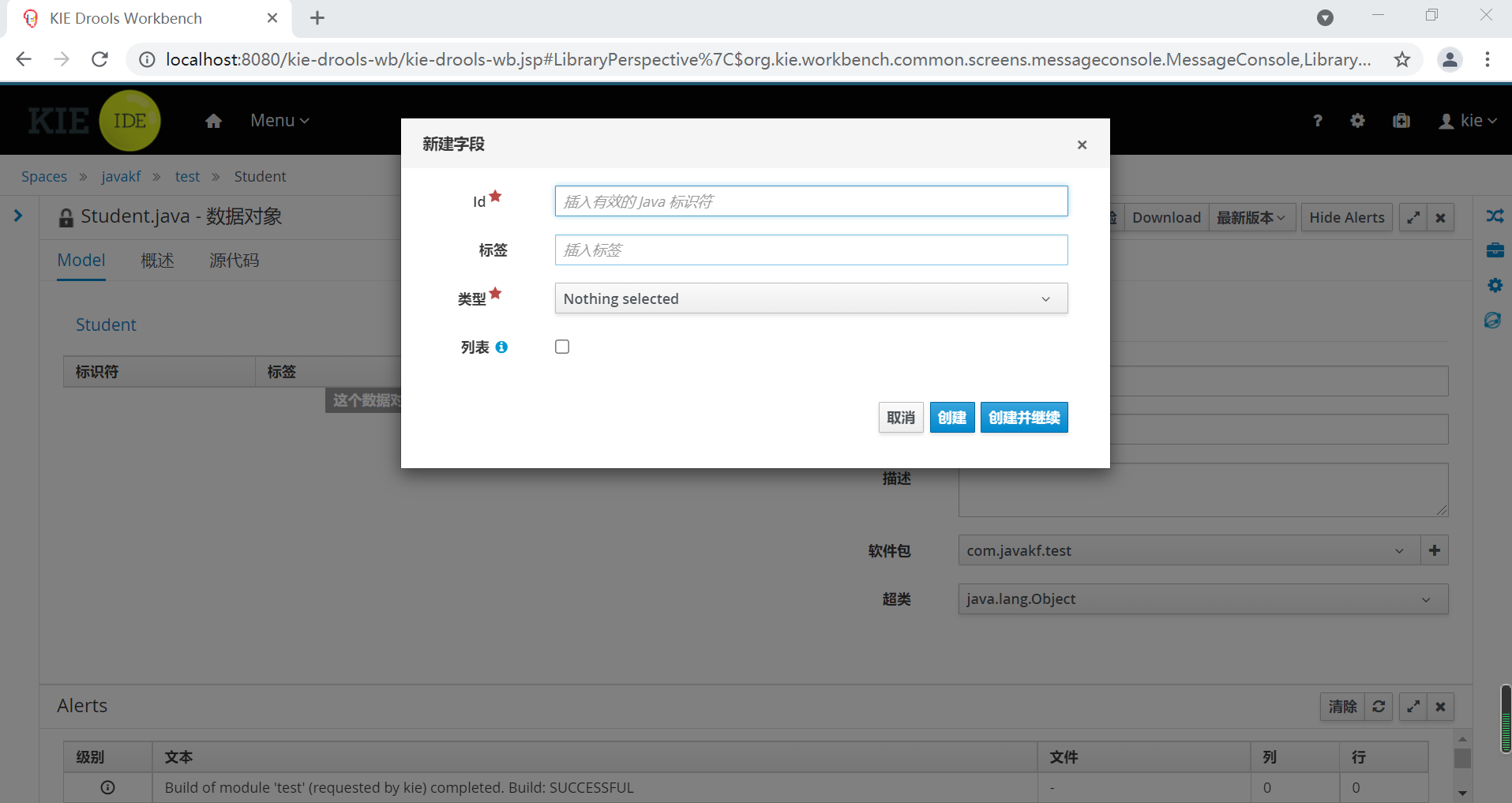Click the site info icon in address bar
This screenshot has height=803, width=1512.
tap(147, 59)
